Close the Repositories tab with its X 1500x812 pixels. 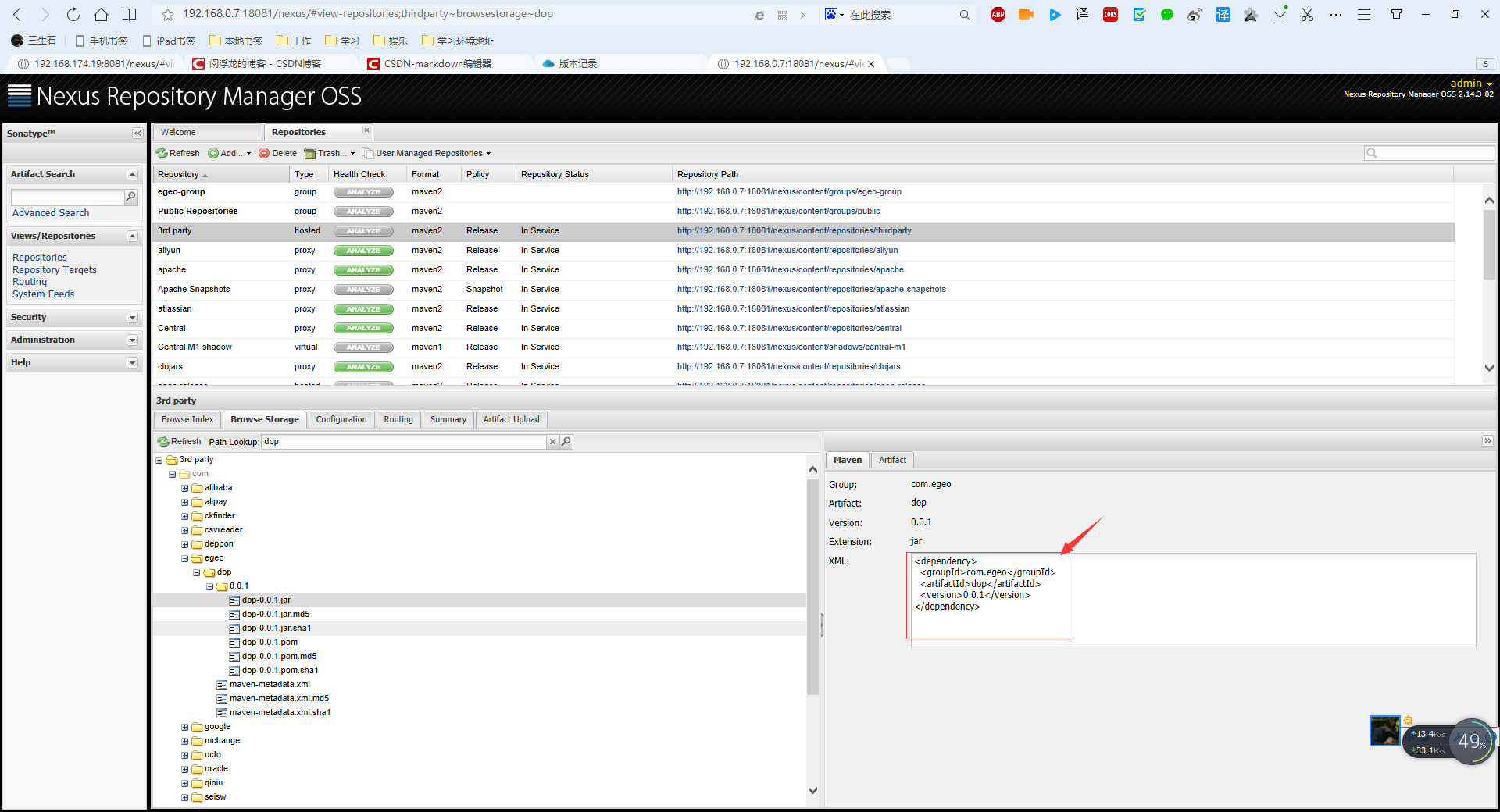tap(366, 130)
